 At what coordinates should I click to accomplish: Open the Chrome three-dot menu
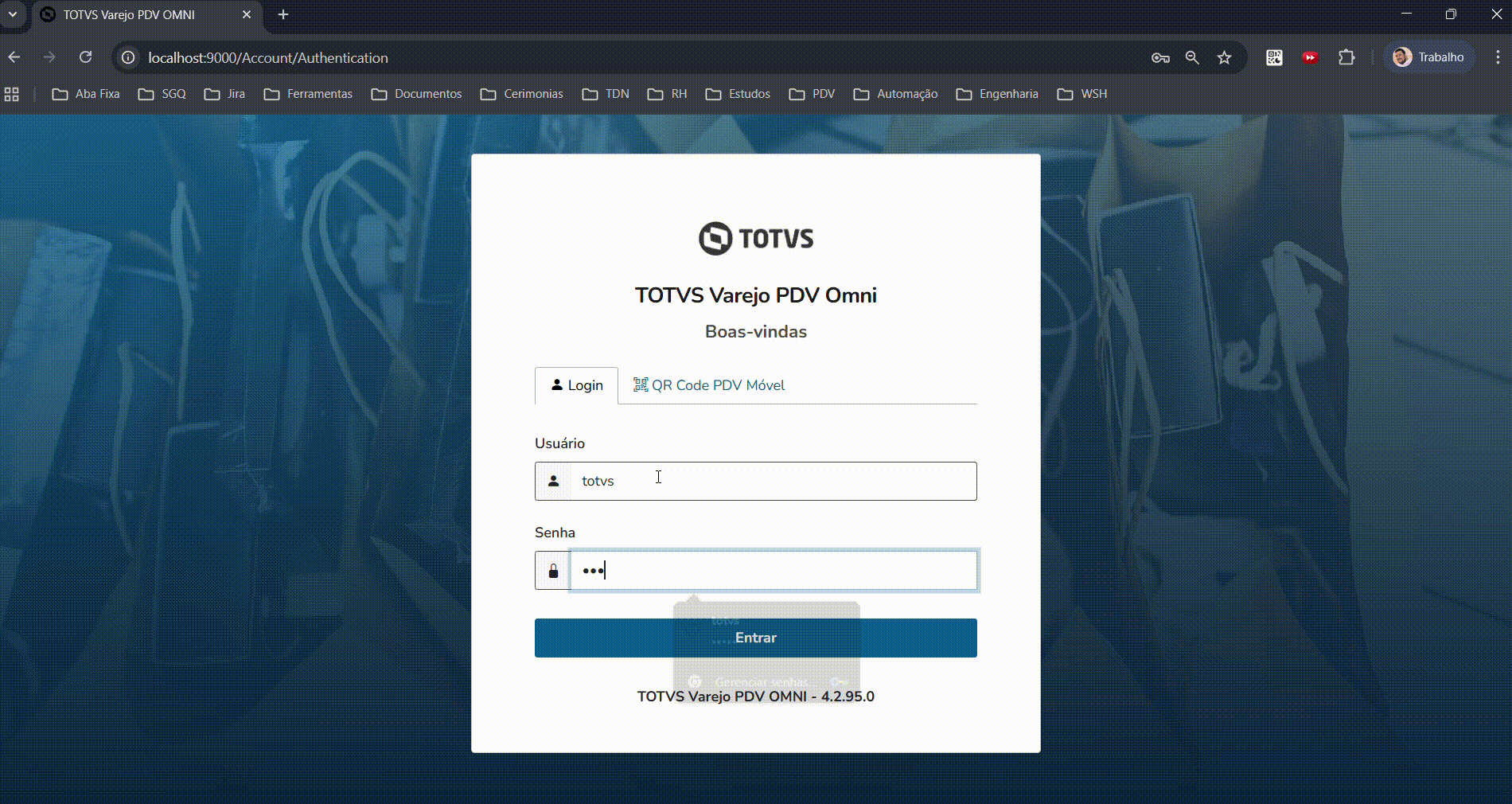click(x=1498, y=57)
